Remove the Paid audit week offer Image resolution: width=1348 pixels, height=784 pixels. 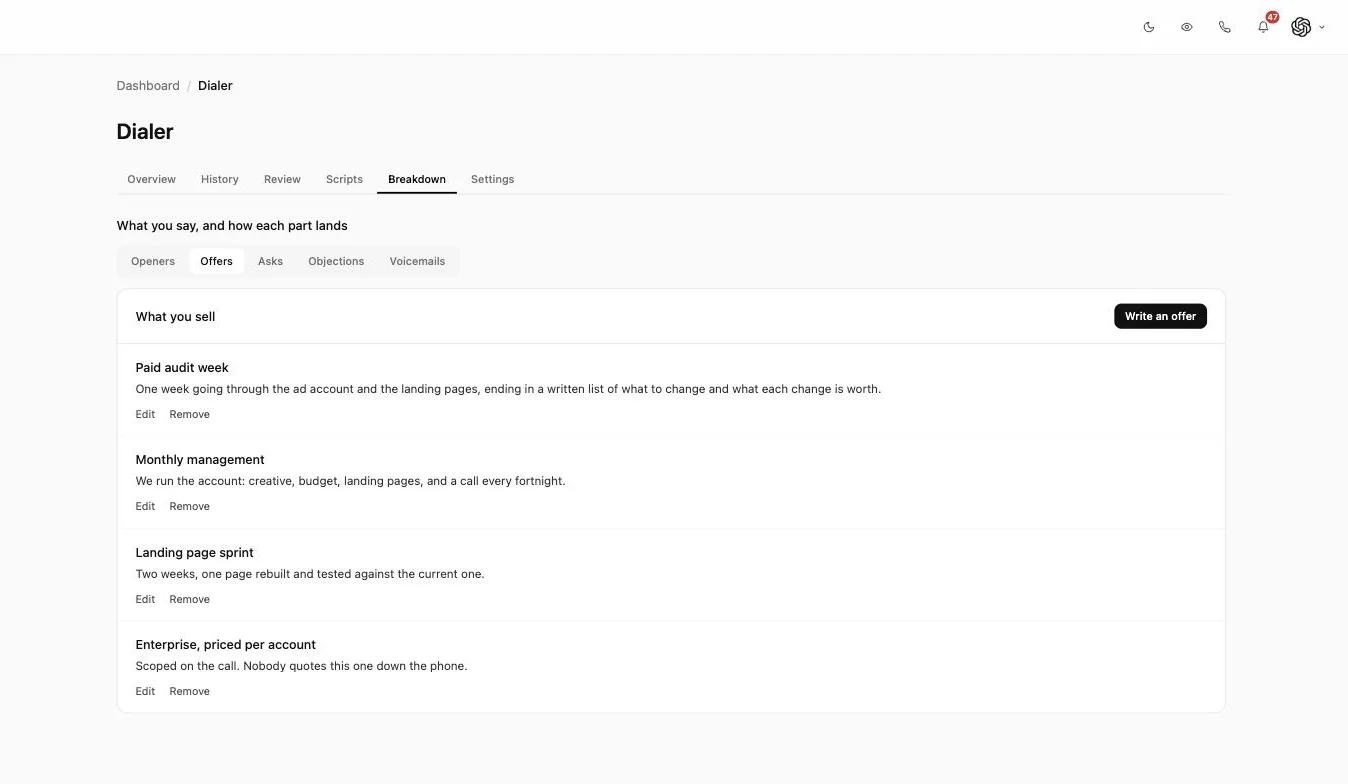189,414
